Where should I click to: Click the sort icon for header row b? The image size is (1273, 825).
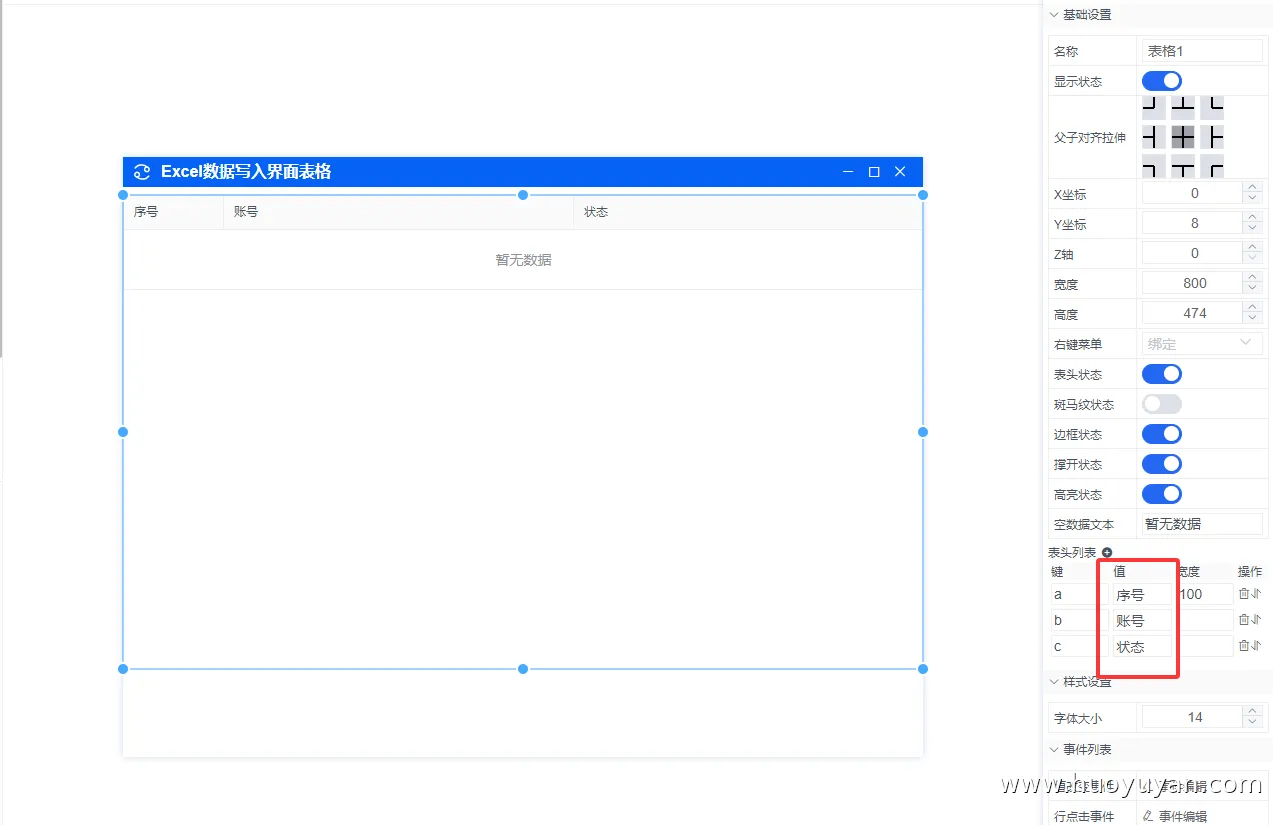pyautogui.click(x=1256, y=620)
